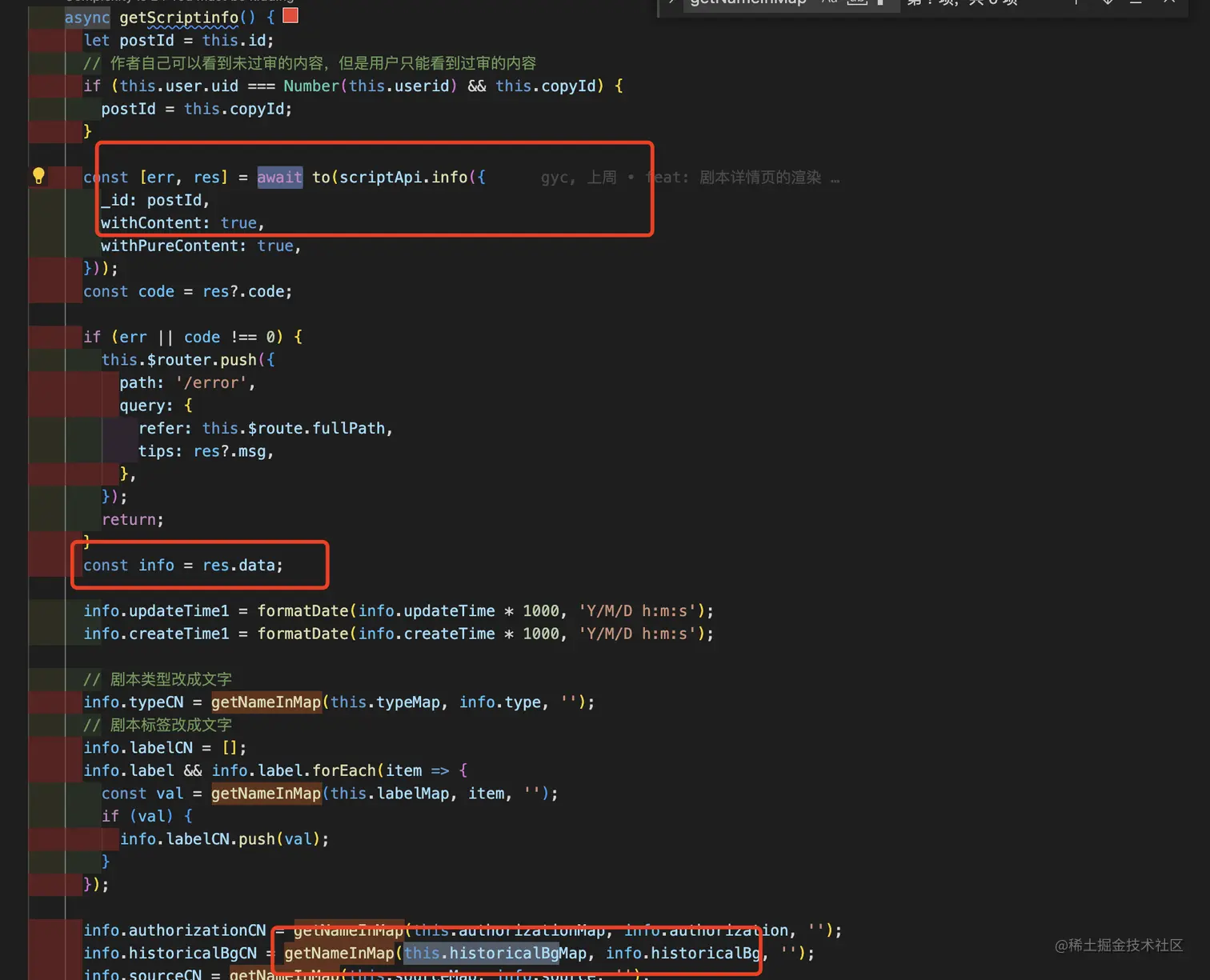Place cursor on 'let postId = this.id;' line
1210x980 pixels.
click(178, 40)
